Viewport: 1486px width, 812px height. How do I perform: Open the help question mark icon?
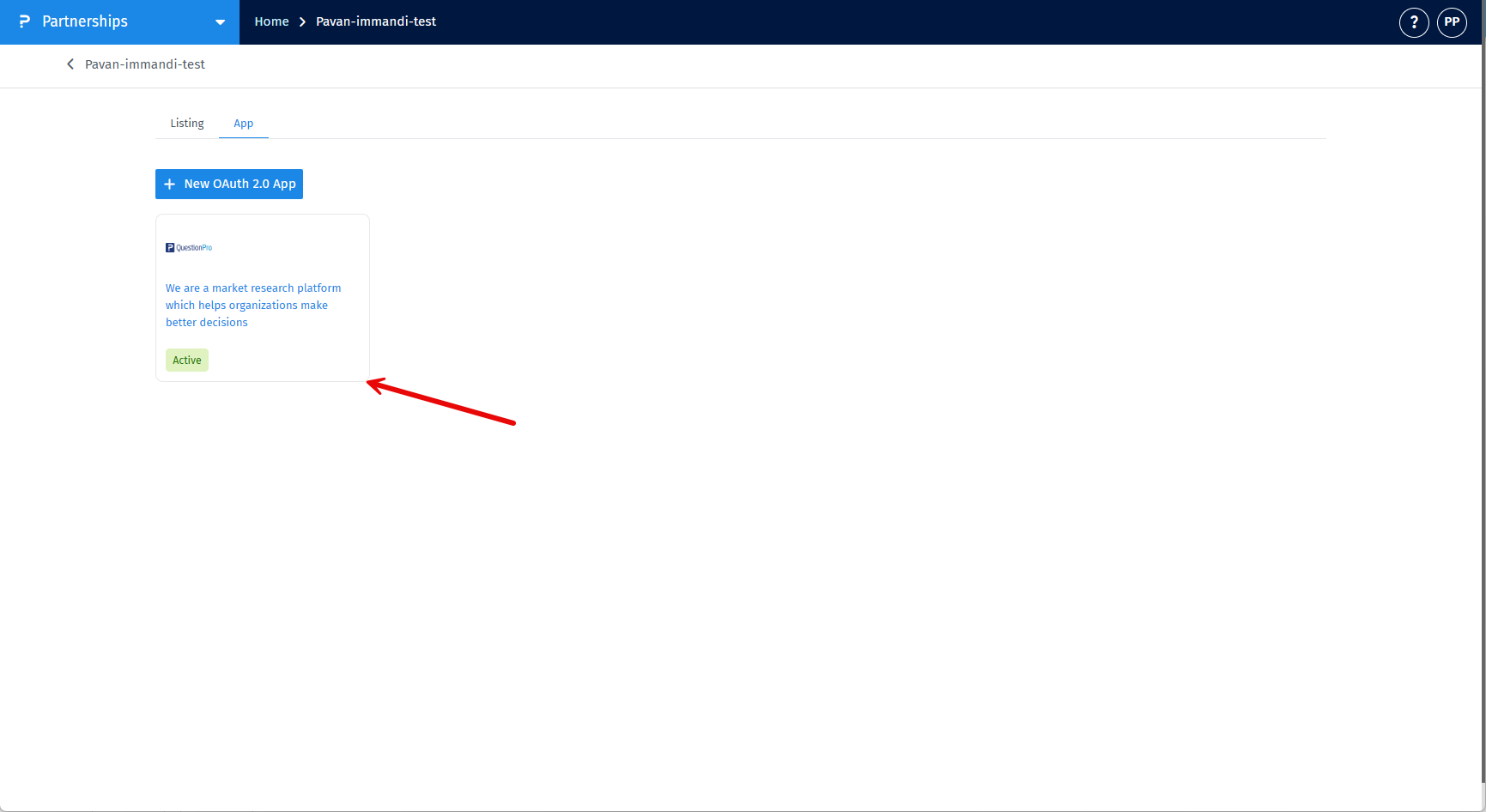click(x=1414, y=22)
